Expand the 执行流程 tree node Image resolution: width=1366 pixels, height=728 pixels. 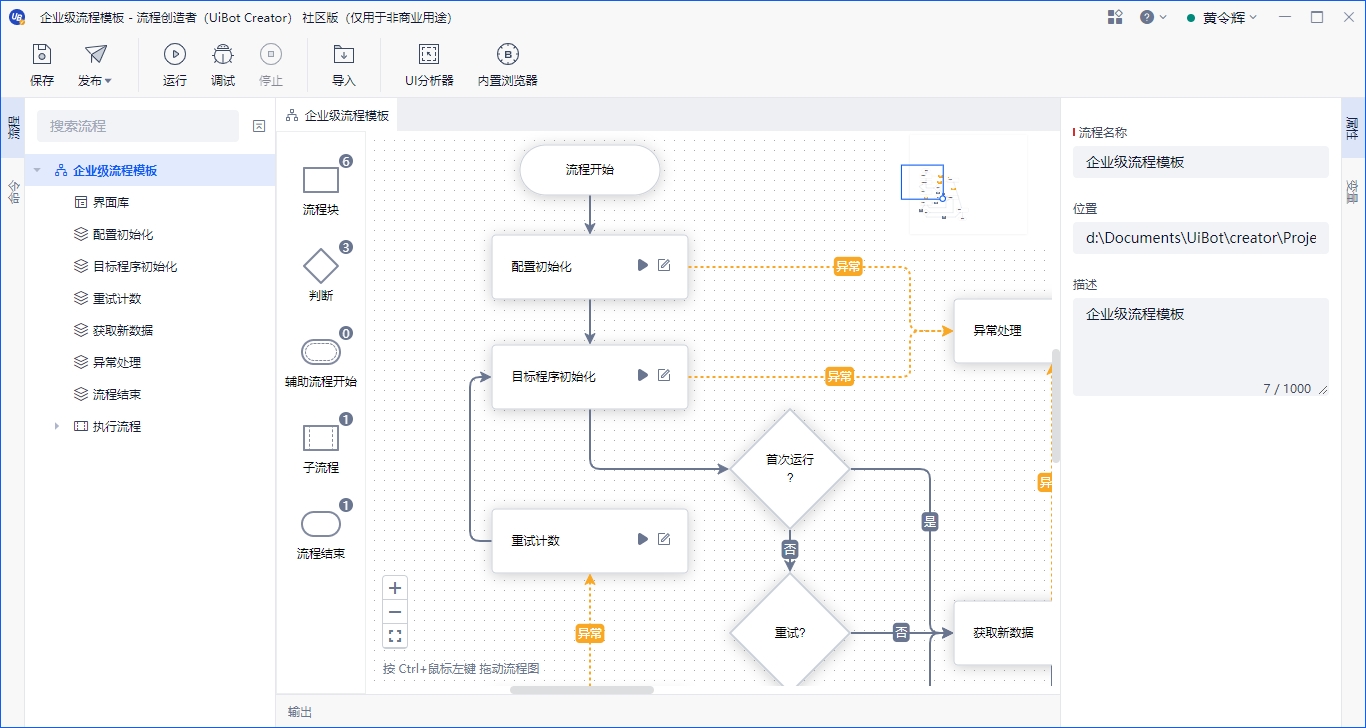[x=57, y=426]
